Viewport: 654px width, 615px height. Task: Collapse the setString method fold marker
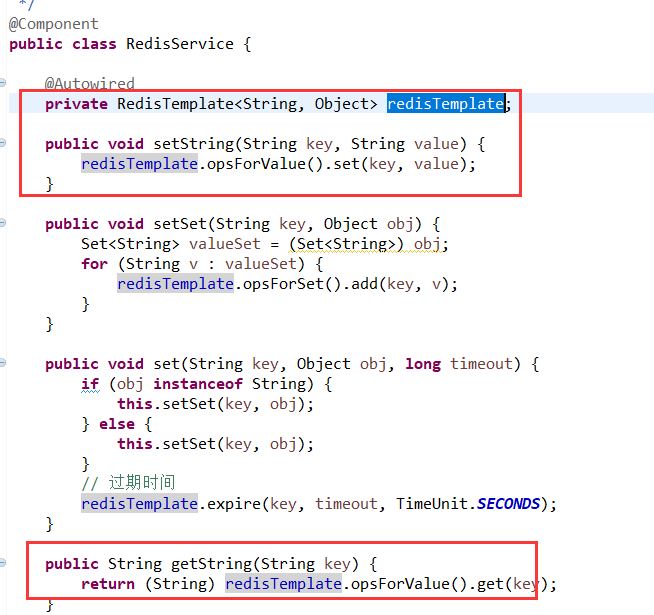pyautogui.click(x=2, y=143)
